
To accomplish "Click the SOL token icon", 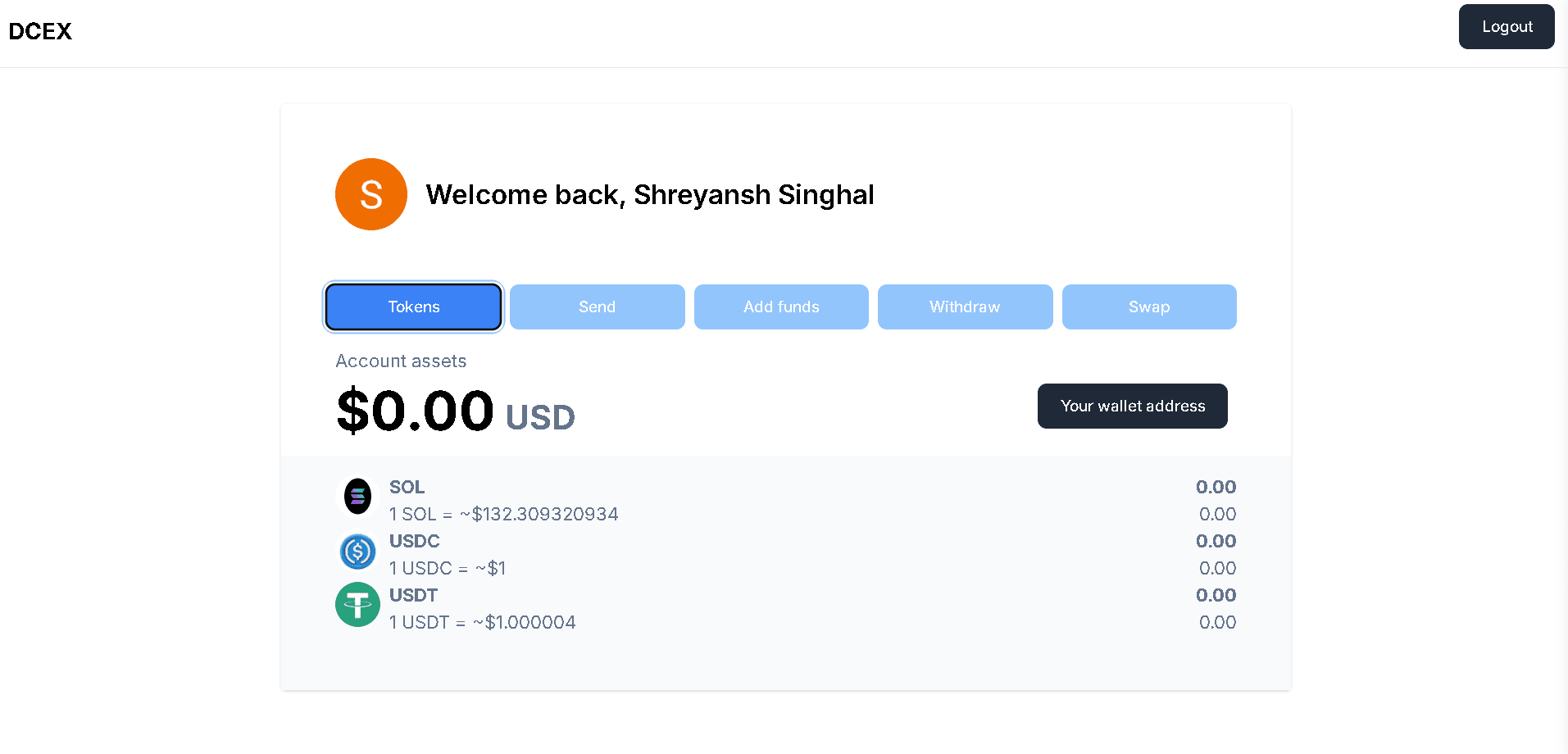I will [x=357, y=496].
